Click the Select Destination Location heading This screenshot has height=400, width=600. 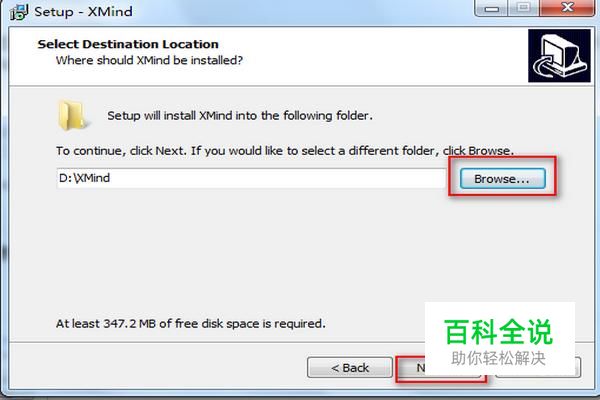coord(128,44)
